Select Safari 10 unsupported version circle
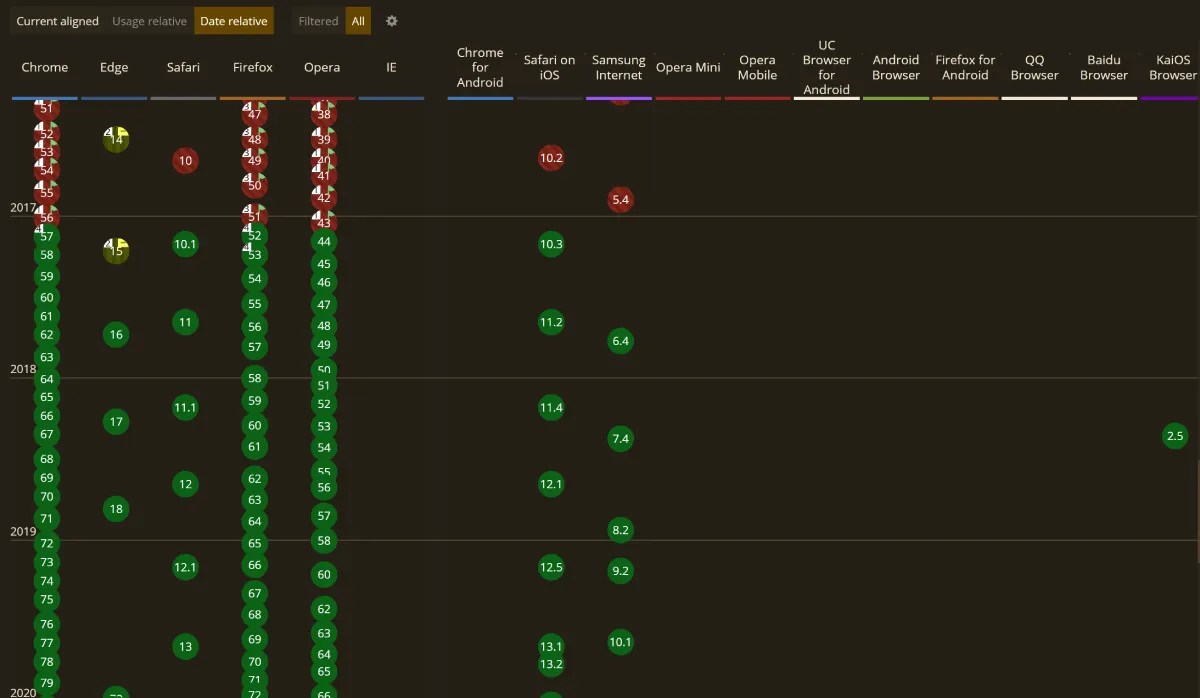 click(185, 160)
